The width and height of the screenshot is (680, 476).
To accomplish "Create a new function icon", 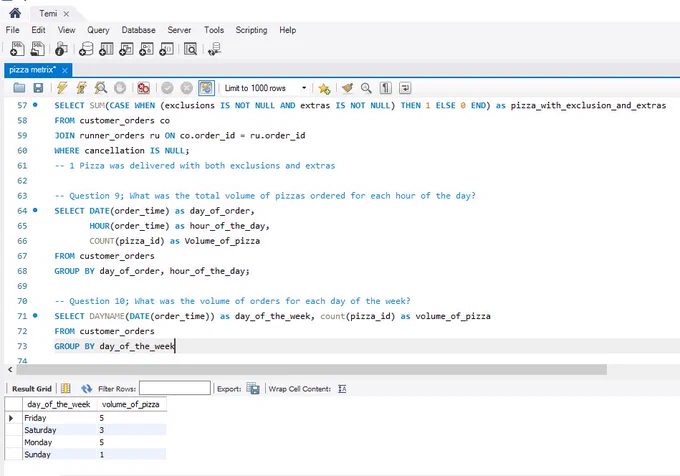I will (167, 49).
